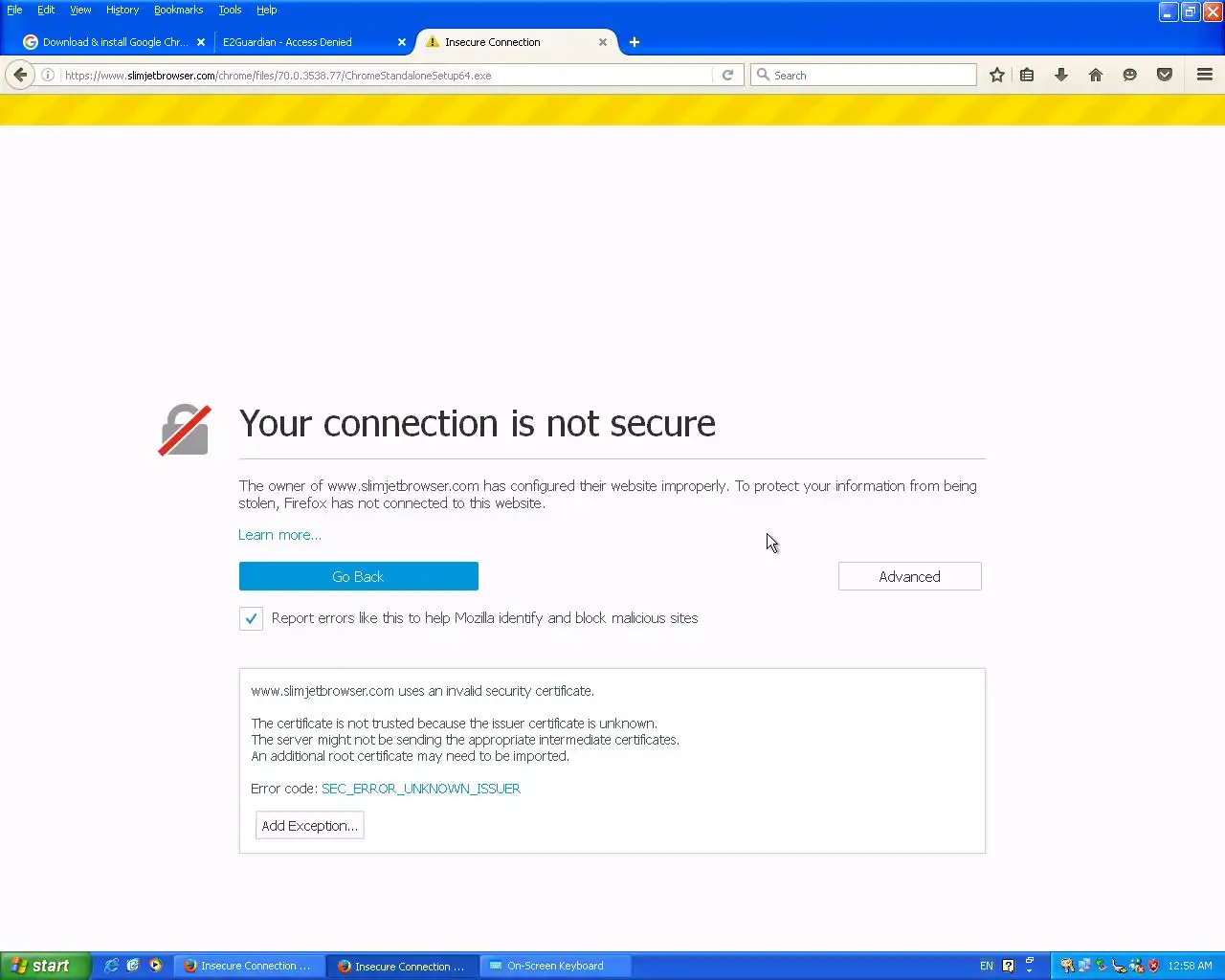
Task: Open the Edit menu
Action: pos(46,10)
